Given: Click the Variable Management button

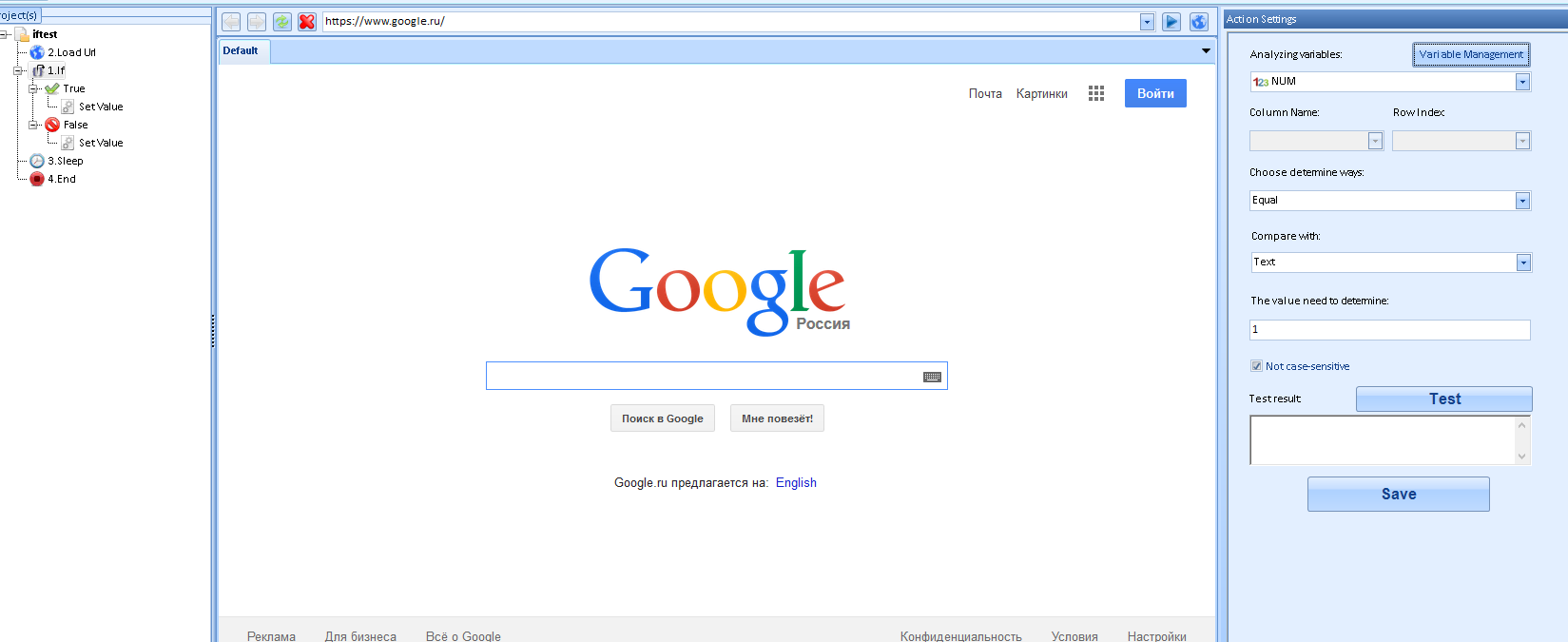Looking at the screenshot, I should [1470, 55].
